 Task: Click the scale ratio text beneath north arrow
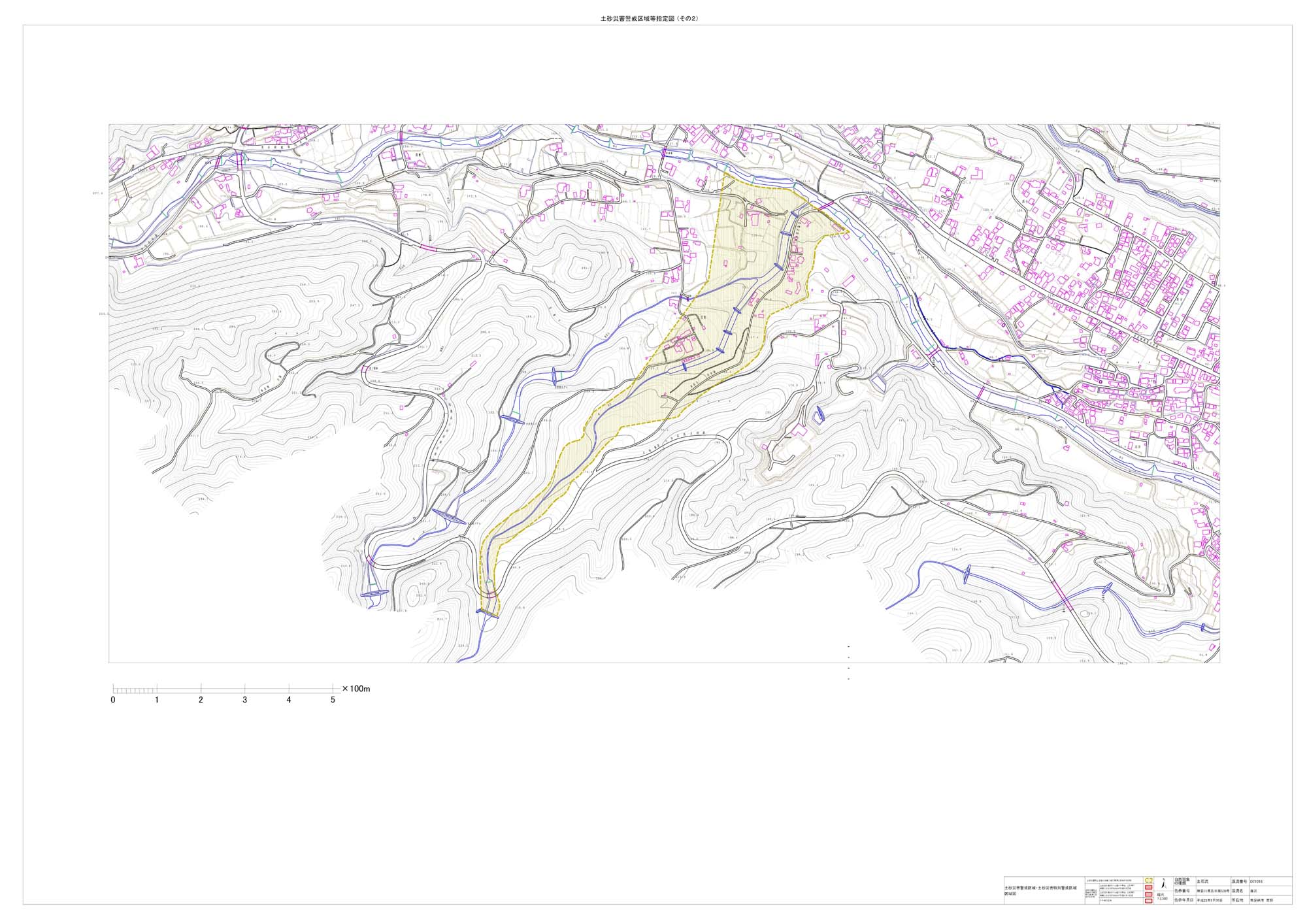1162,897
